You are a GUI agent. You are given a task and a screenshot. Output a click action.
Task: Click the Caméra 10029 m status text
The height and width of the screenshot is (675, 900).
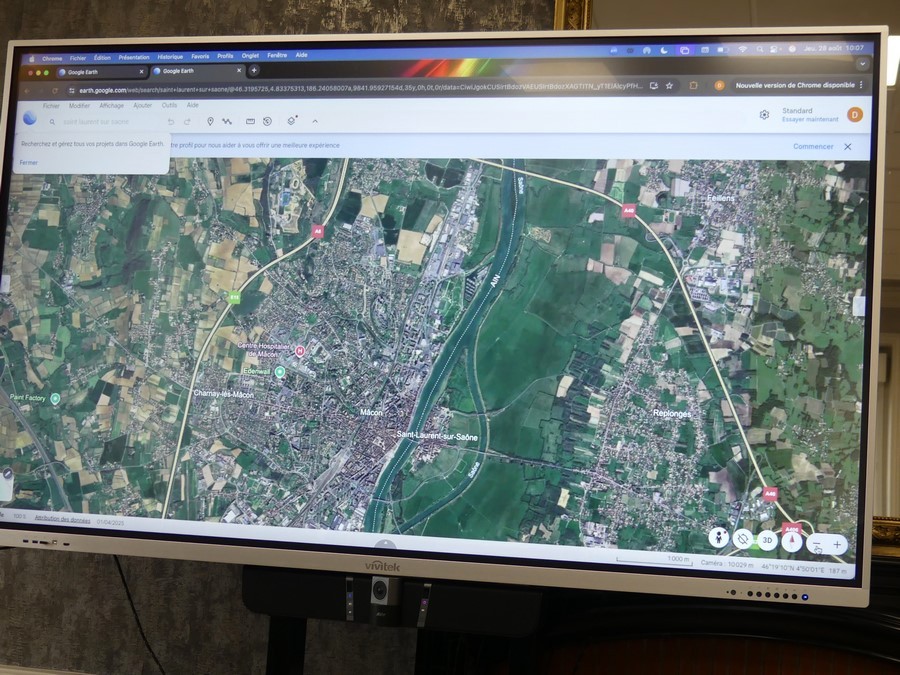(727, 564)
